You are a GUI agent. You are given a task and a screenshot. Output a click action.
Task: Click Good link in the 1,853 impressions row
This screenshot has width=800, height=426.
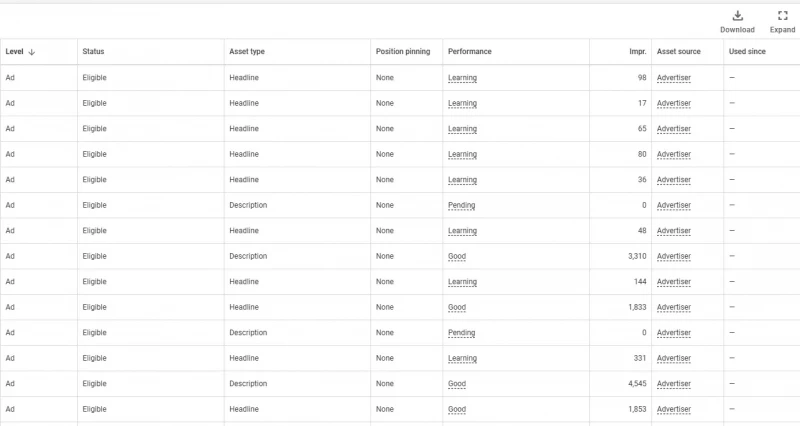[x=457, y=410]
